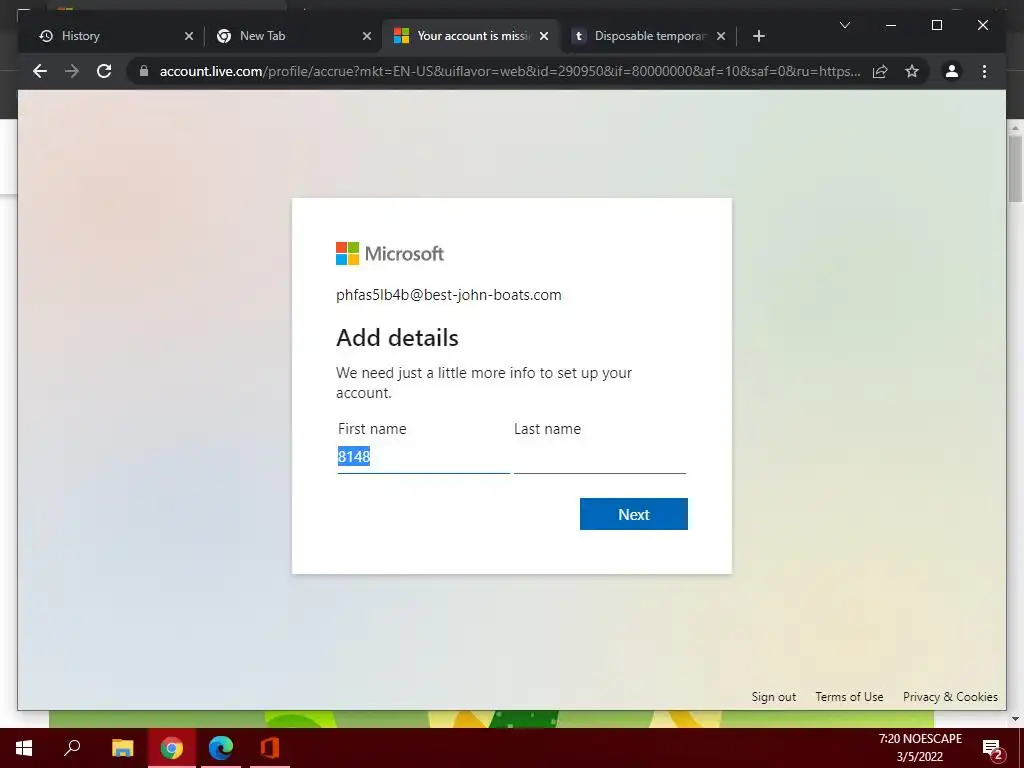Go back with the browser back arrow
The width and height of the screenshot is (1024, 768).
pos(40,71)
